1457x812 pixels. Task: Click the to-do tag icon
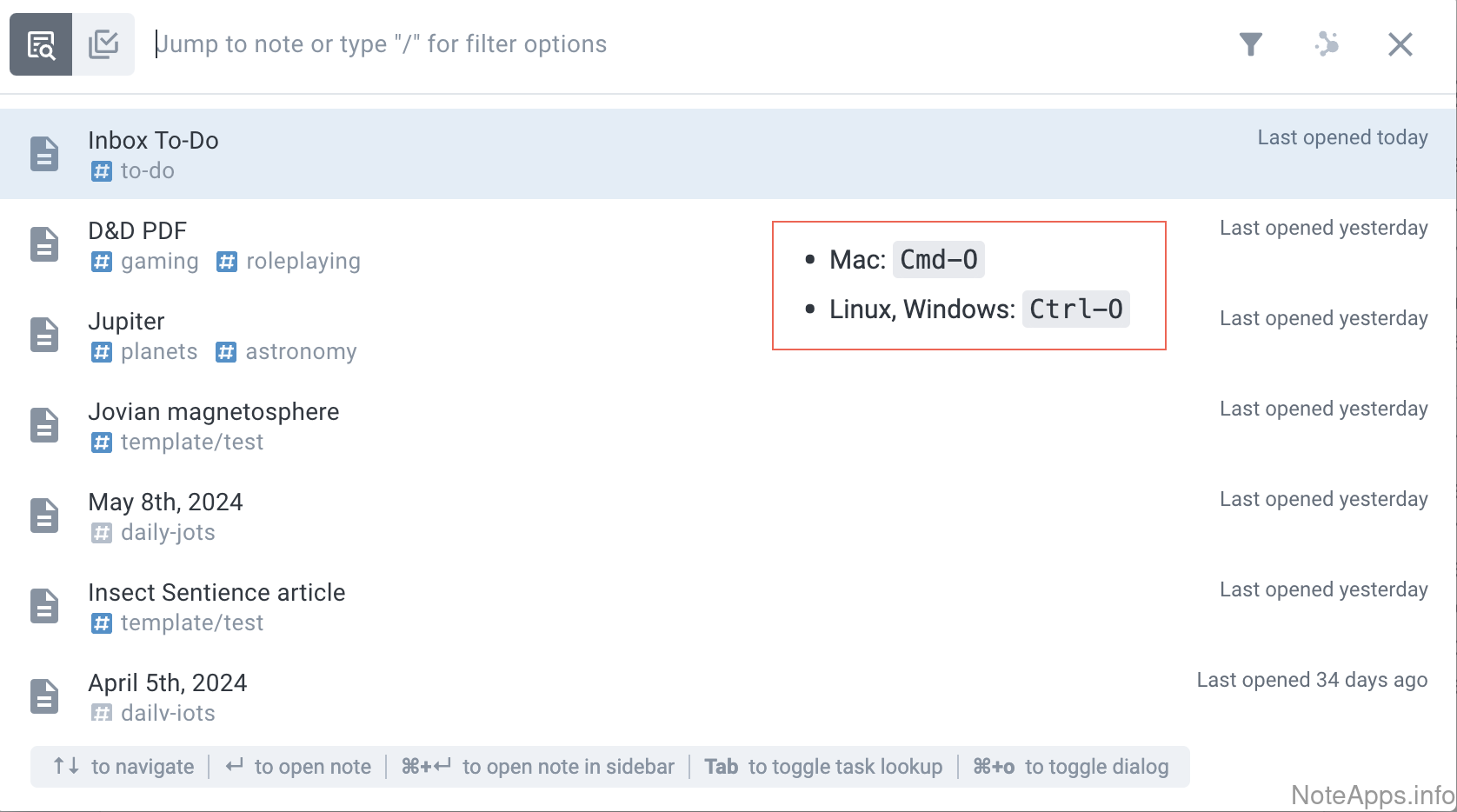click(x=102, y=171)
